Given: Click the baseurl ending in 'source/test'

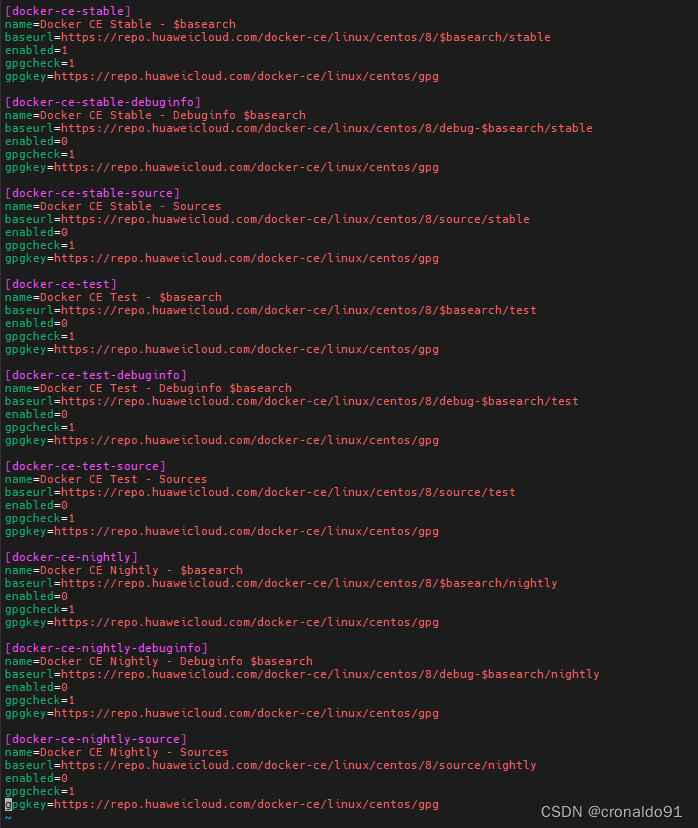Looking at the screenshot, I should (x=260, y=492).
